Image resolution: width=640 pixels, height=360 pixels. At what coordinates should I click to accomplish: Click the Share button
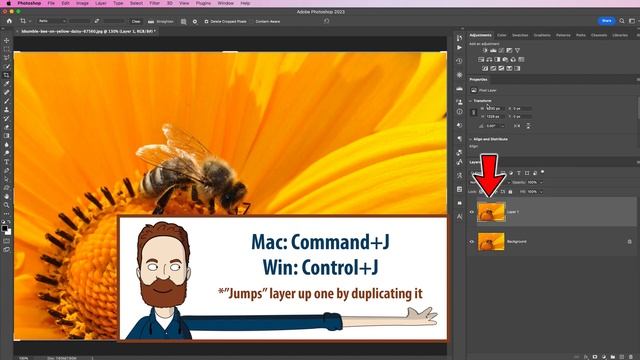pos(607,21)
